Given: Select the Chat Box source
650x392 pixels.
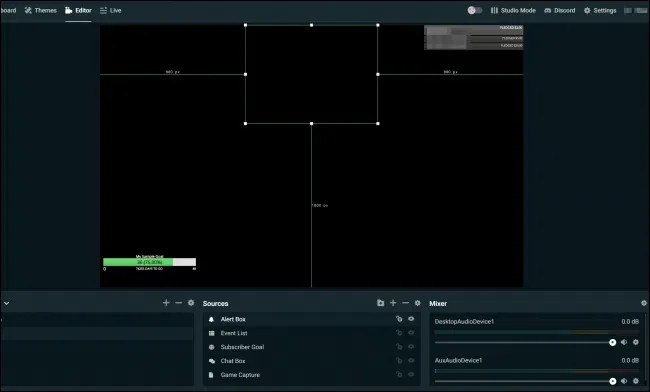Looking at the screenshot, I should 312,361.
